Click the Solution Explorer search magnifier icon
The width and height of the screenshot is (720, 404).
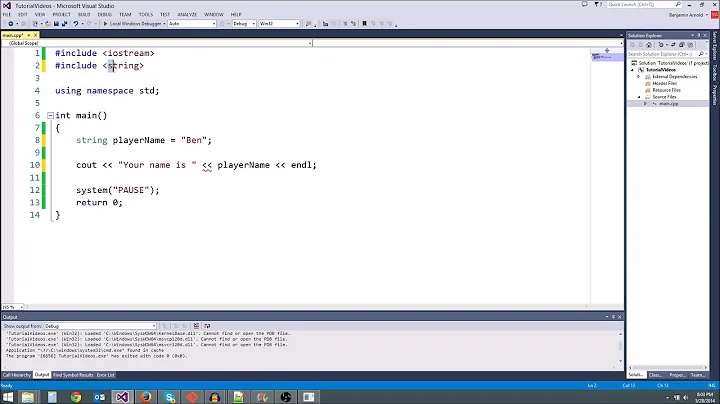pyautogui.click(x=701, y=54)
